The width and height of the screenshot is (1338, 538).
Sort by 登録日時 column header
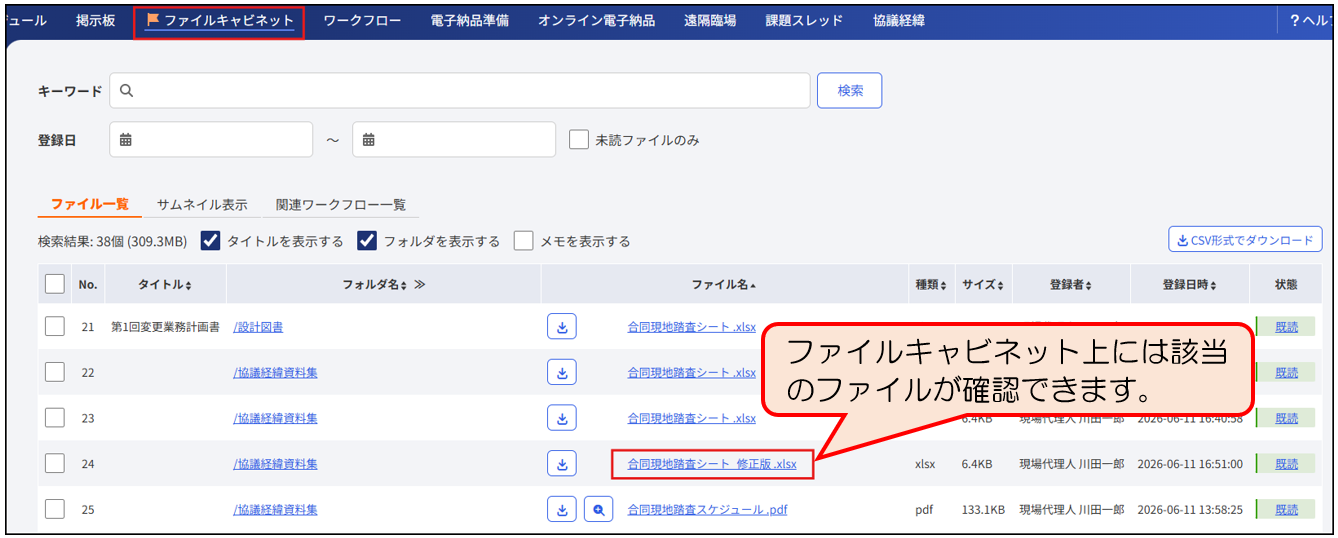(1190, 285)
